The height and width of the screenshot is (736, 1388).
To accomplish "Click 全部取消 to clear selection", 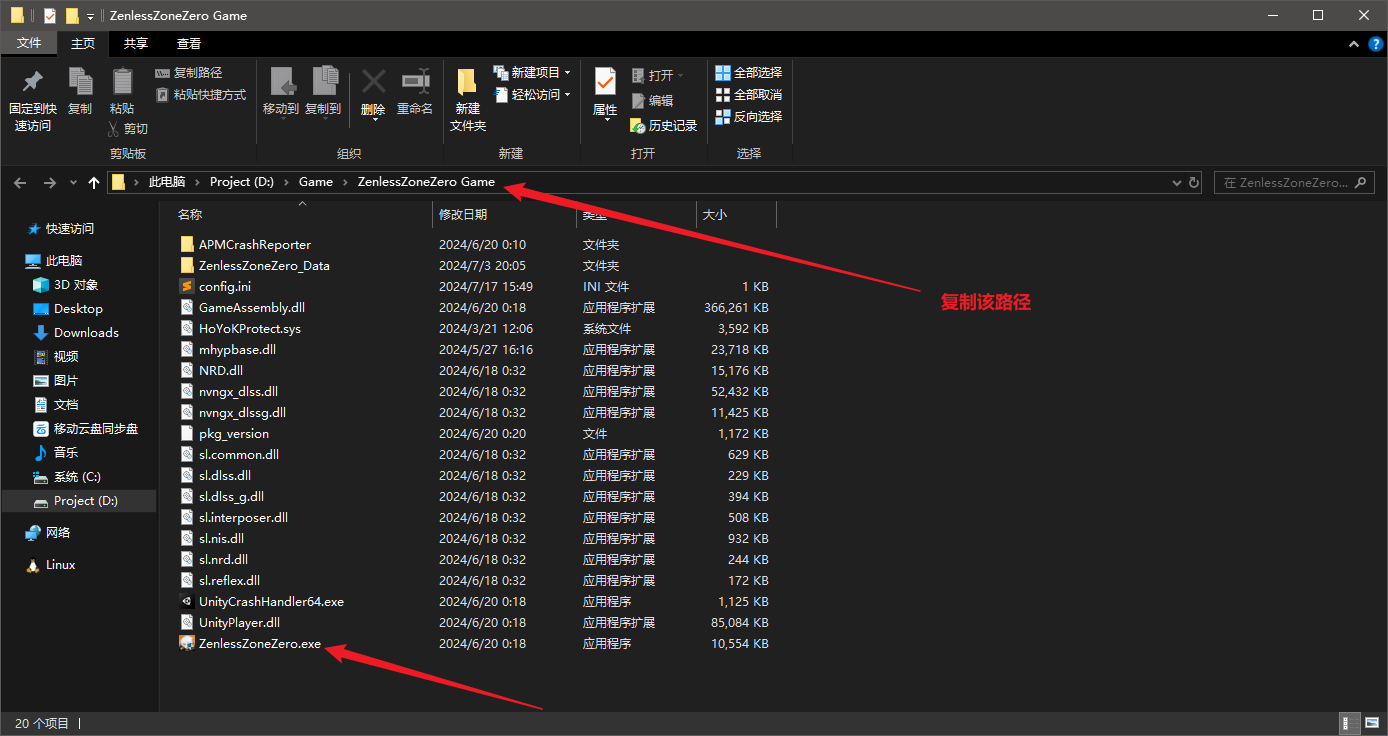I will (x=748, y=94).
